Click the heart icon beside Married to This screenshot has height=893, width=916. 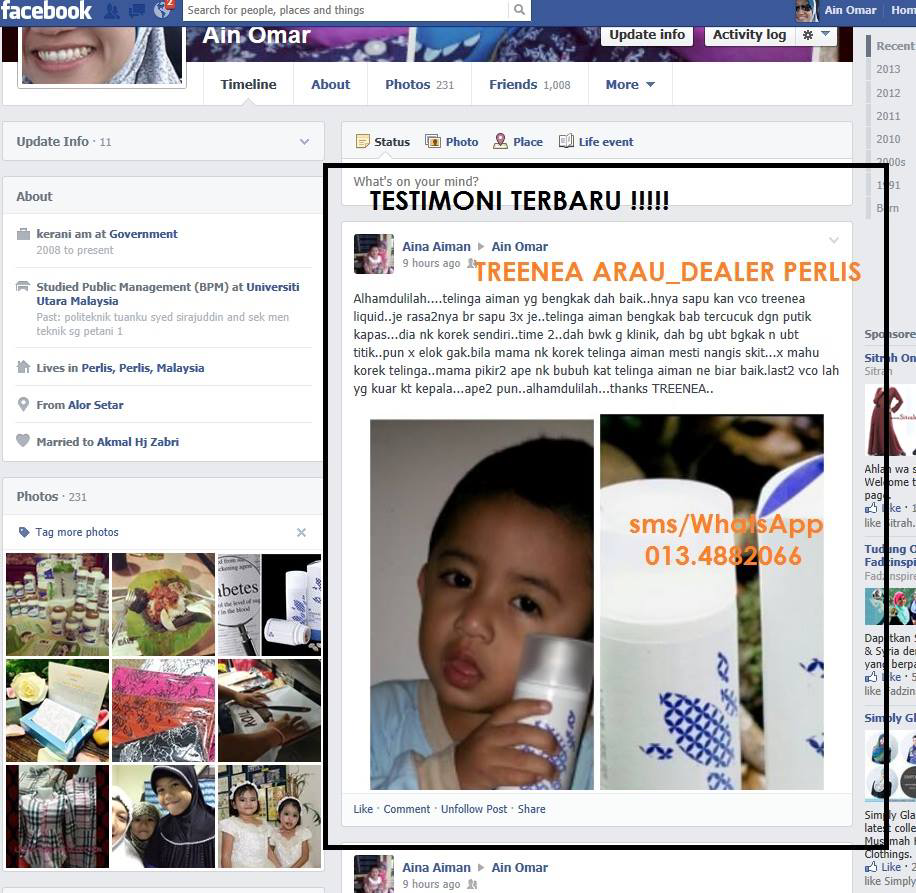tap(23, 441)
